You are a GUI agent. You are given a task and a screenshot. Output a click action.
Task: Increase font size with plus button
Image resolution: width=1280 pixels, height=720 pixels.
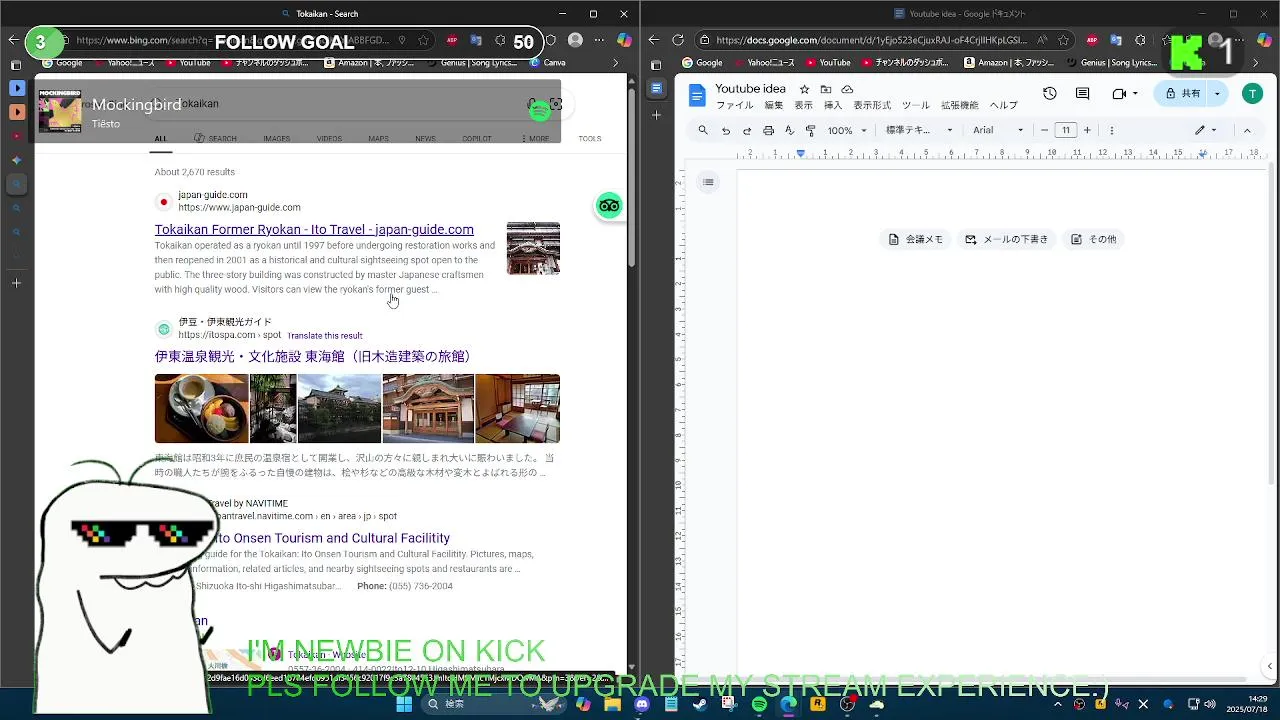(1087, 130)
